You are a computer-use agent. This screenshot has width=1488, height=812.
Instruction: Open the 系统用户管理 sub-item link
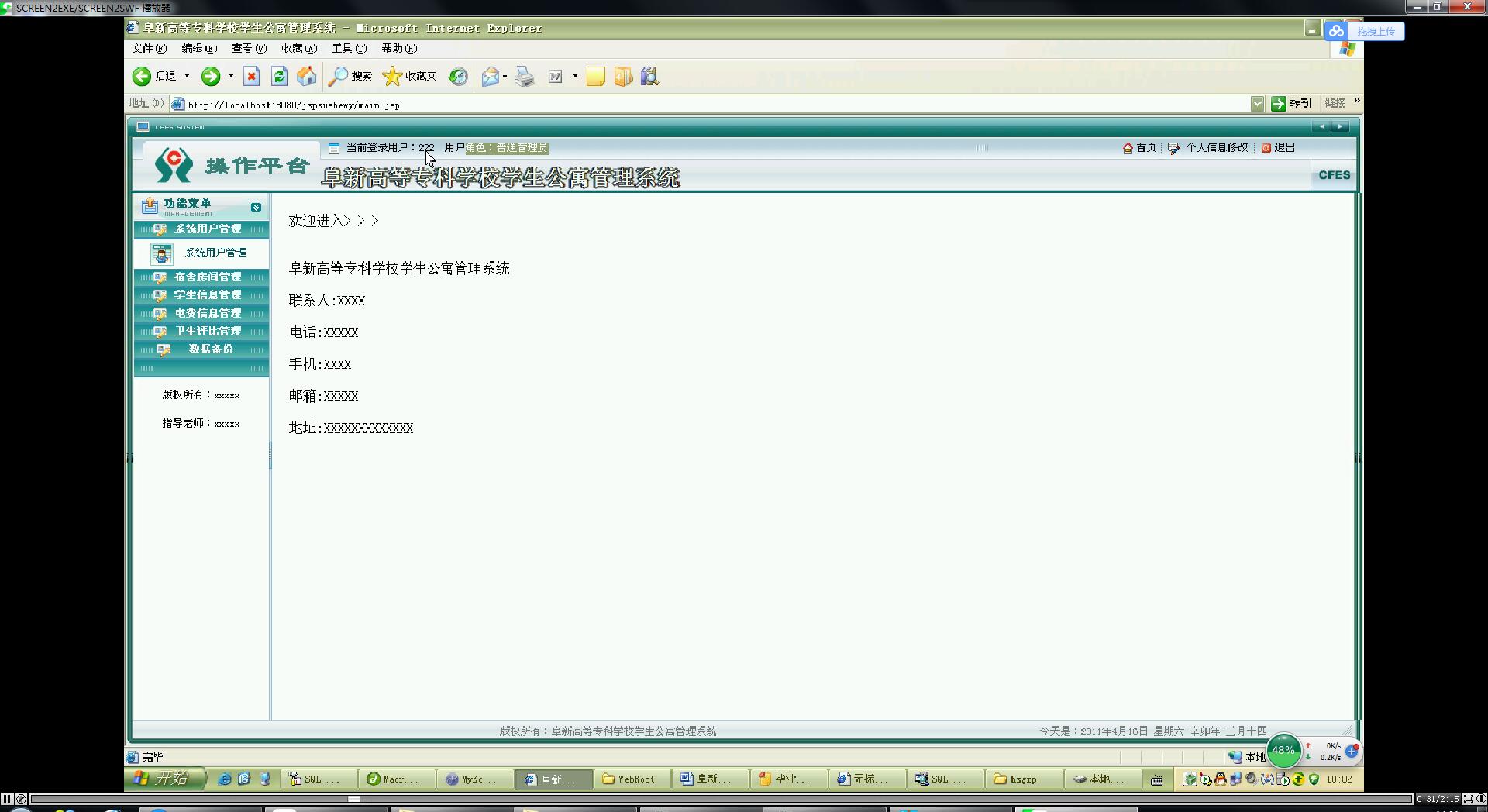click(x=215, y=253)
